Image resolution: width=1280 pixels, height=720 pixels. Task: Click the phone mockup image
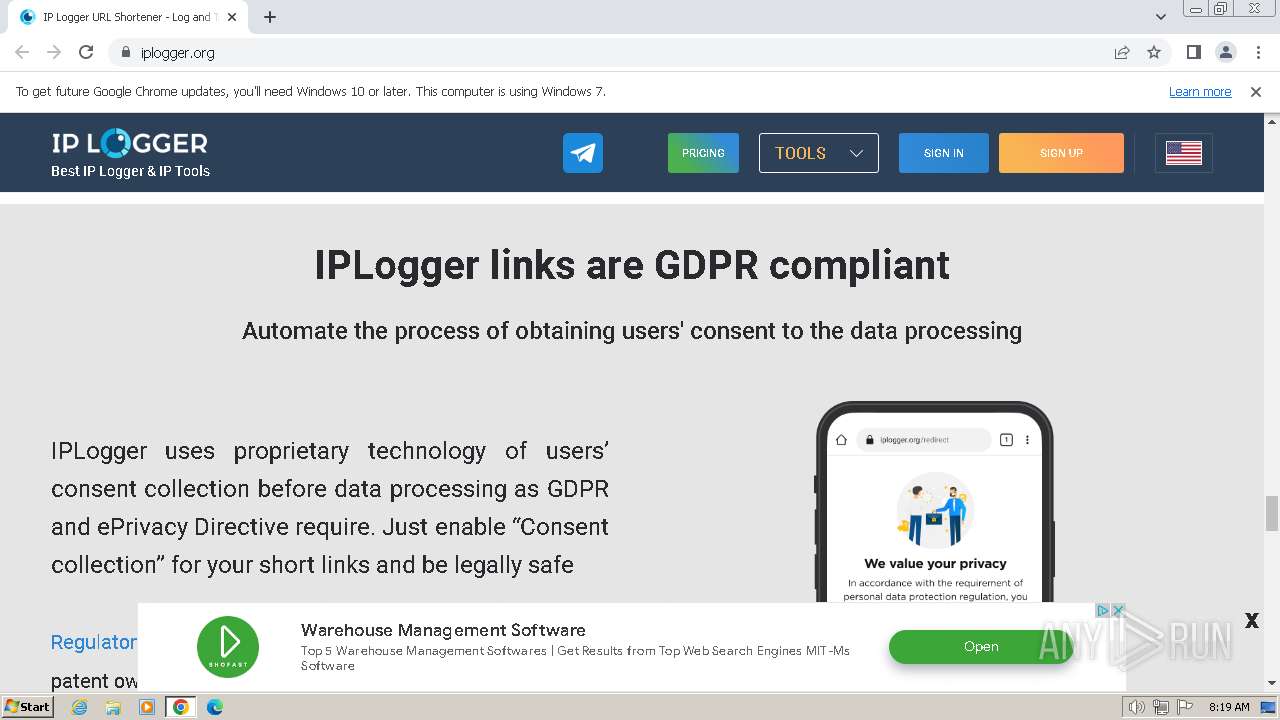point(934,502)
